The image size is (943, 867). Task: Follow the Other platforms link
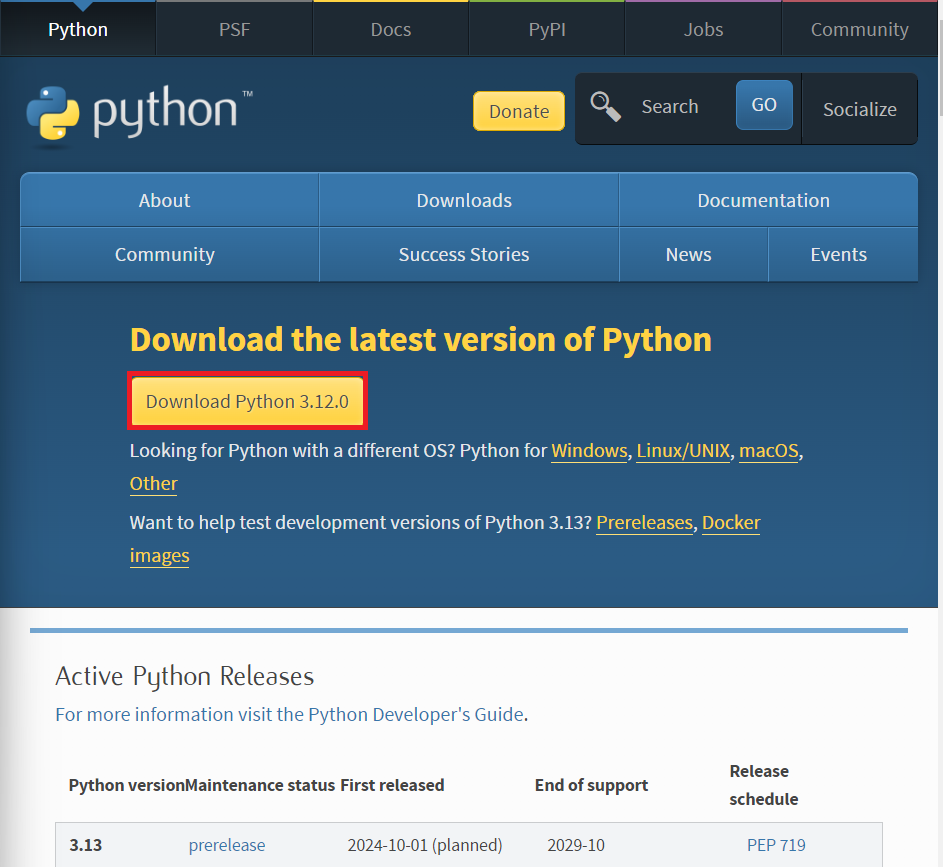click(x=153, y=484)
